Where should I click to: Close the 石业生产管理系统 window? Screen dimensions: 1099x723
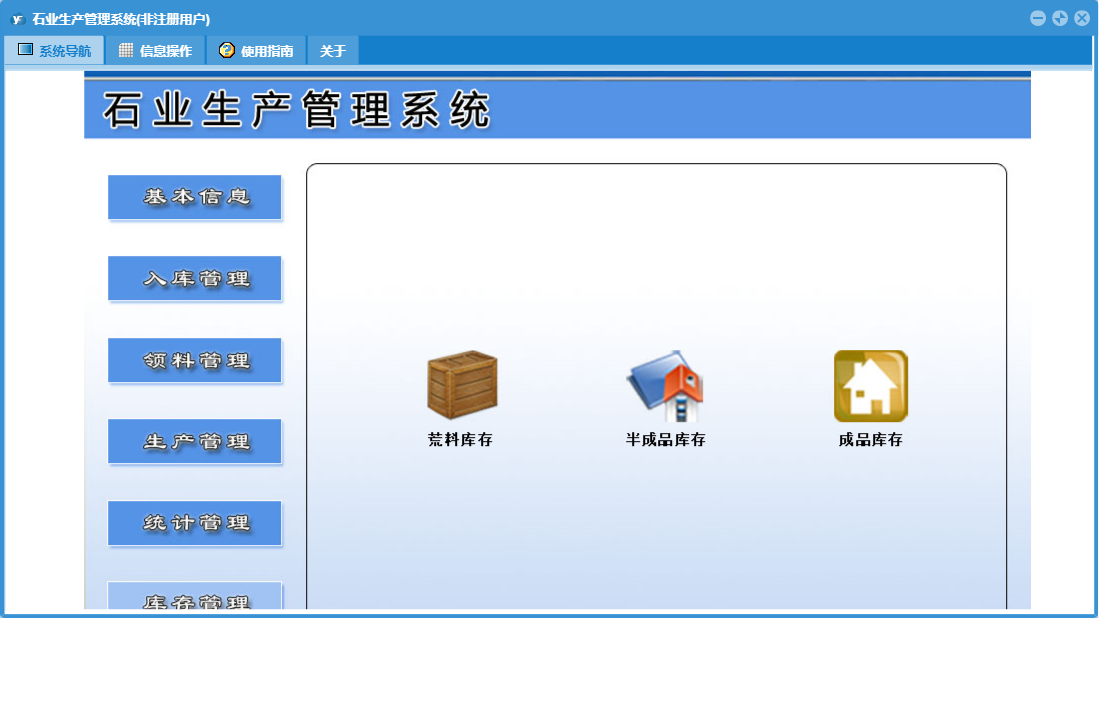(1081, 18)
